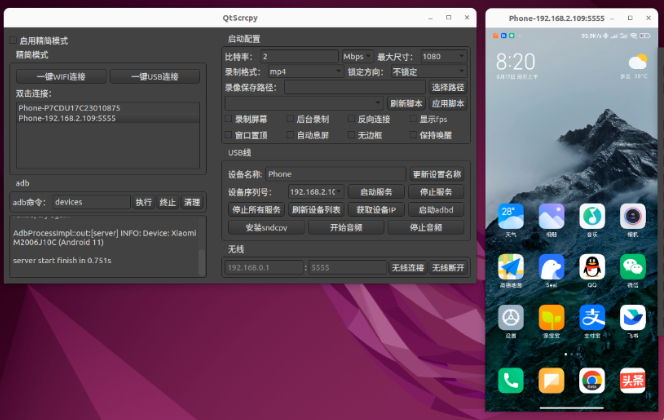Click the 停止音频 button
This screenshot has height=420, width=664.
[x=426, y=227]
